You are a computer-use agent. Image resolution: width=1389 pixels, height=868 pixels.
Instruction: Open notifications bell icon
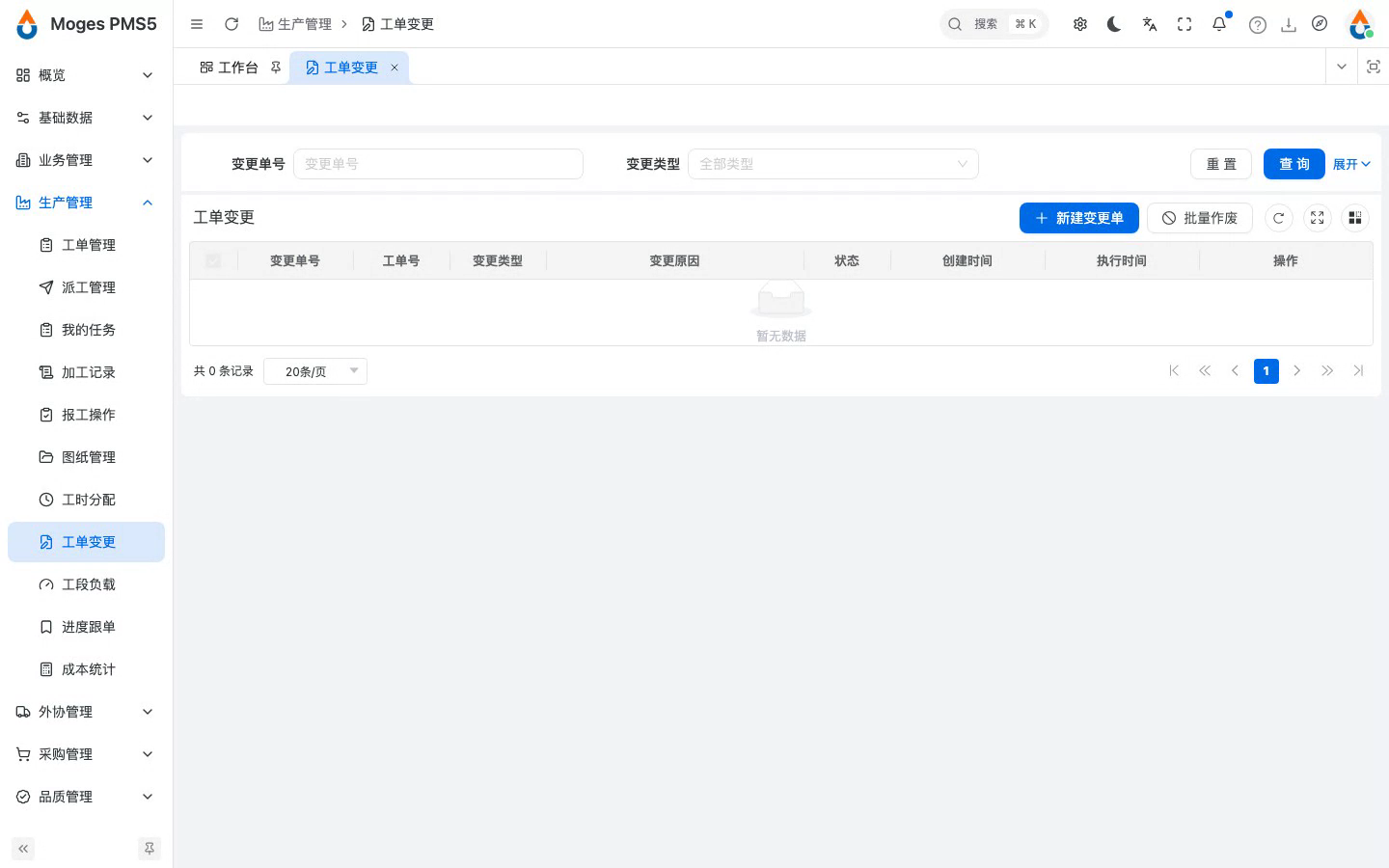[x=1219, y=24]
